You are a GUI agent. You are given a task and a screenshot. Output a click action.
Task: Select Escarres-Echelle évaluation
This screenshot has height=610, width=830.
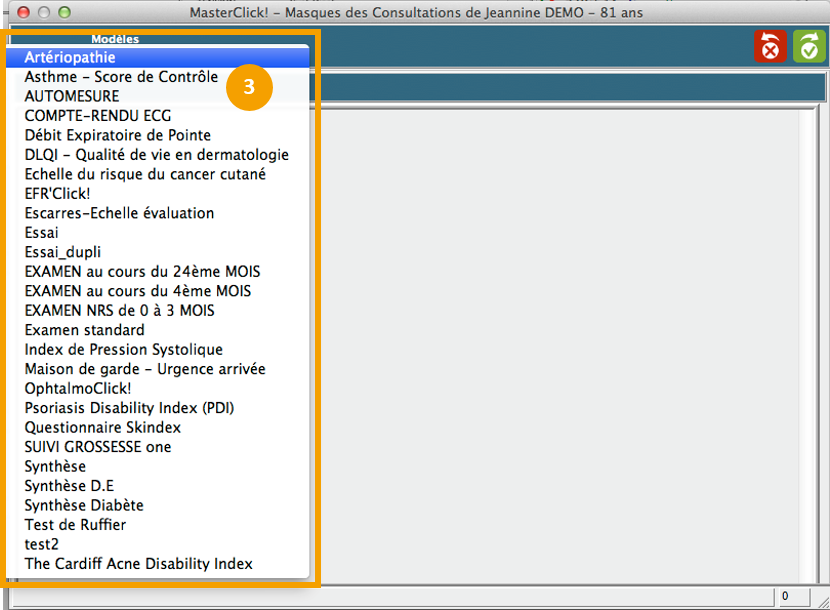coord(119,213)
